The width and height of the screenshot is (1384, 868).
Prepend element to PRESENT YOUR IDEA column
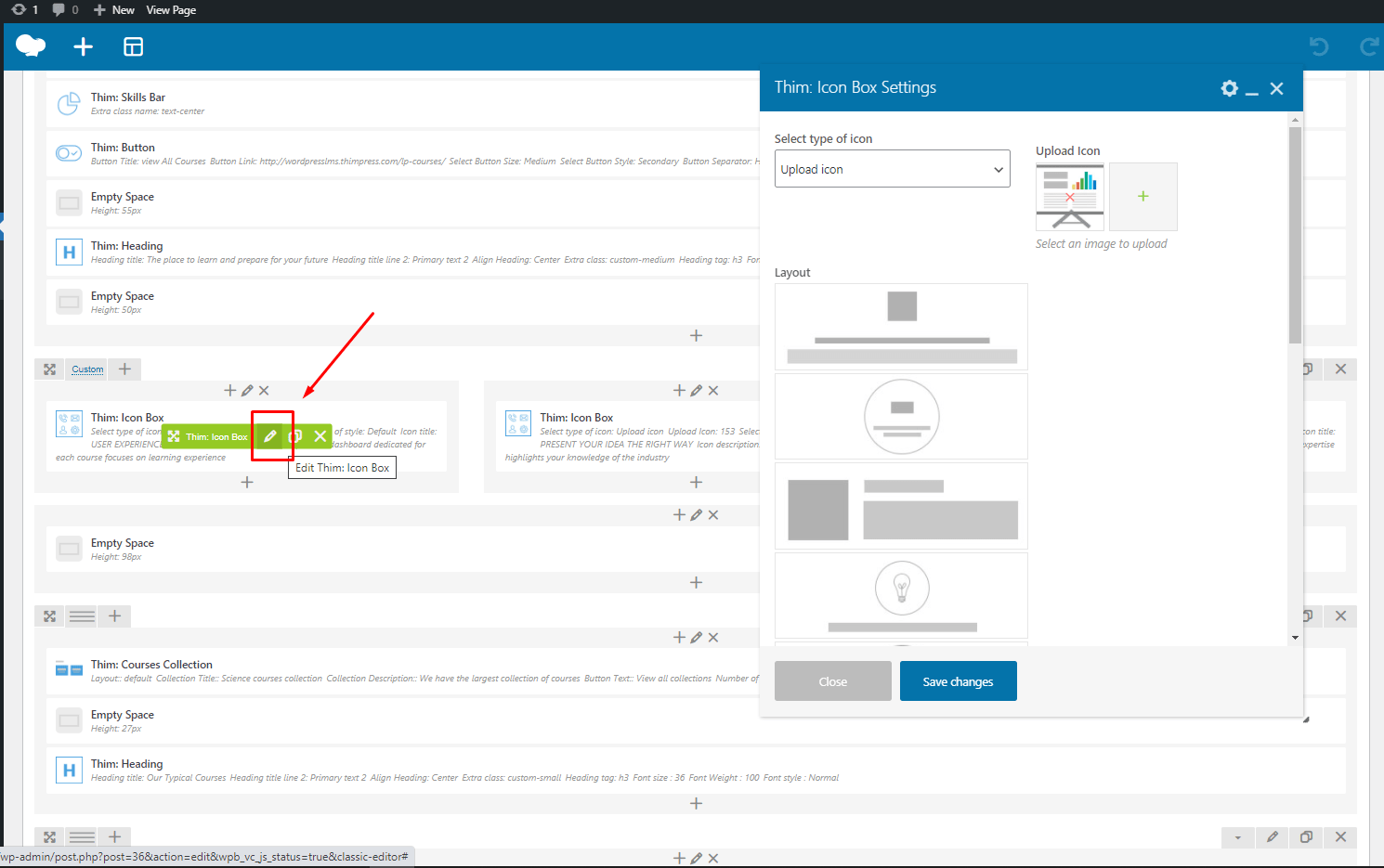click(x=680, y=391)
